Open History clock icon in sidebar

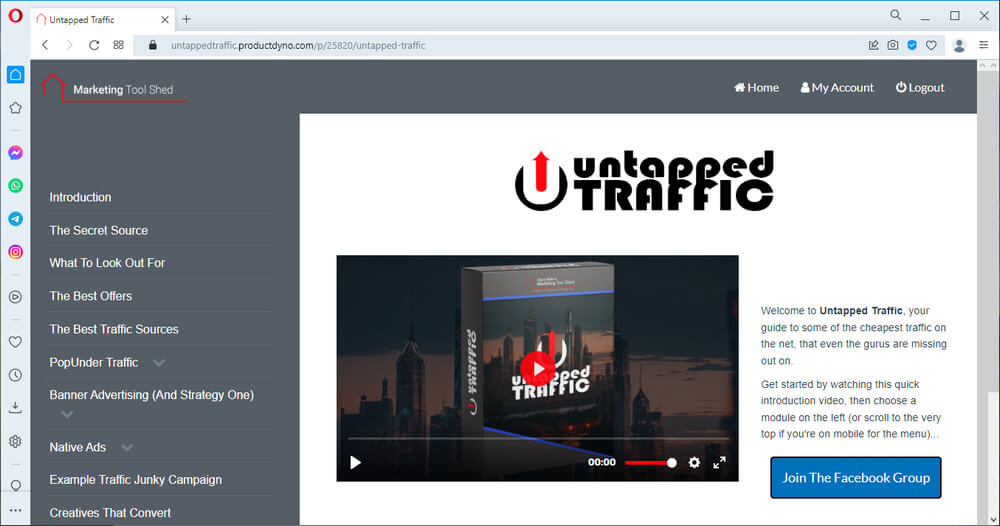(x=15, y=375)
